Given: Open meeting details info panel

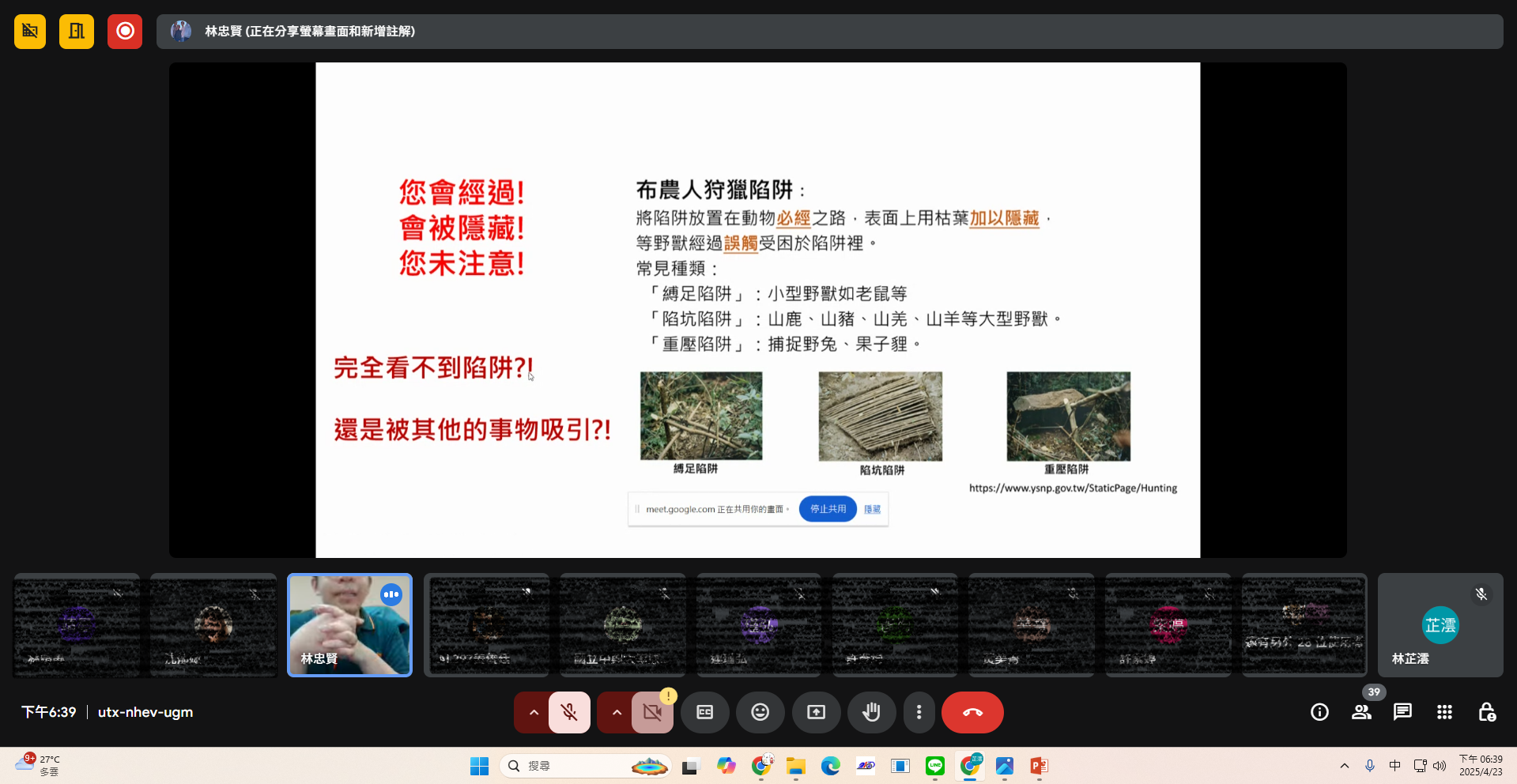Looking at the screenshot, I should 1319,712.
